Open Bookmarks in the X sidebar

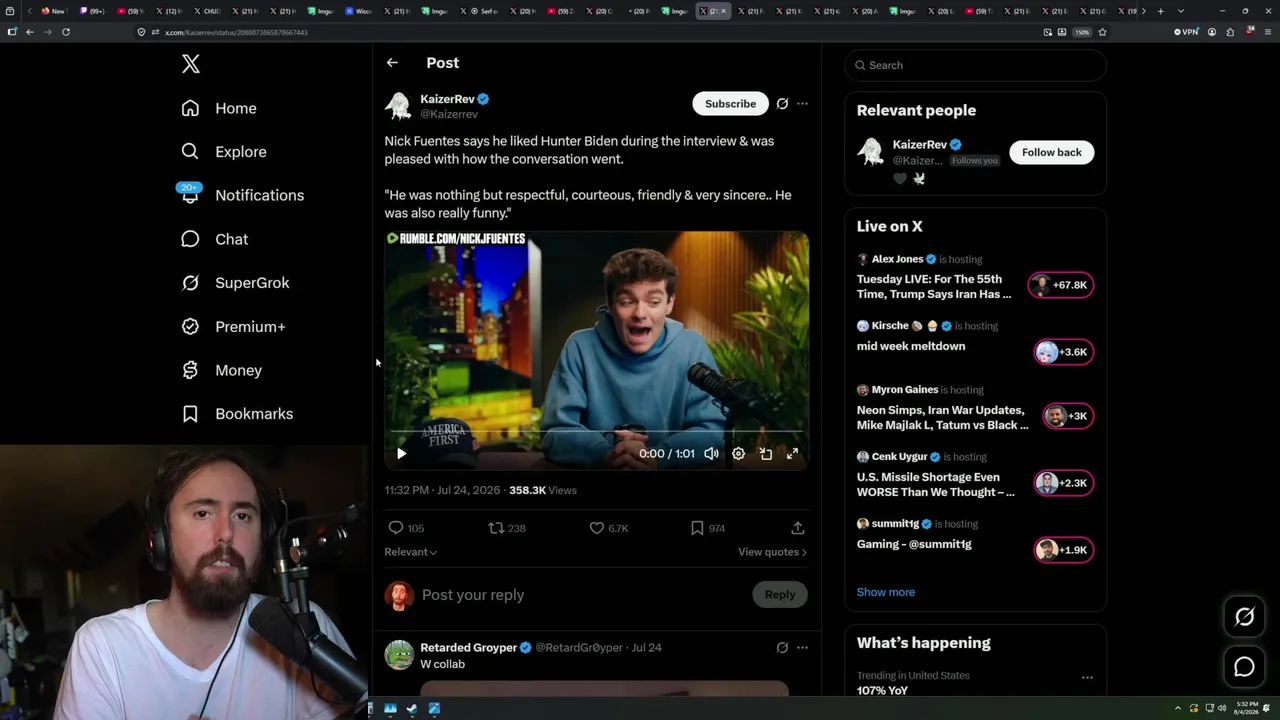237,414
